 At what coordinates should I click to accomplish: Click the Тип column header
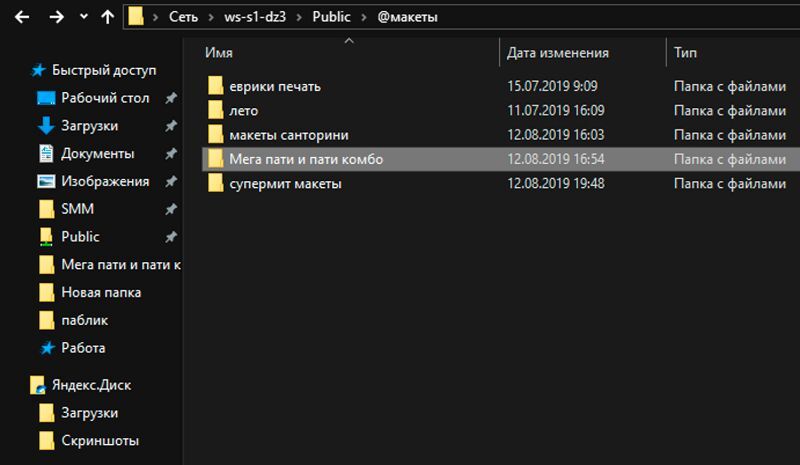[686, 53]
